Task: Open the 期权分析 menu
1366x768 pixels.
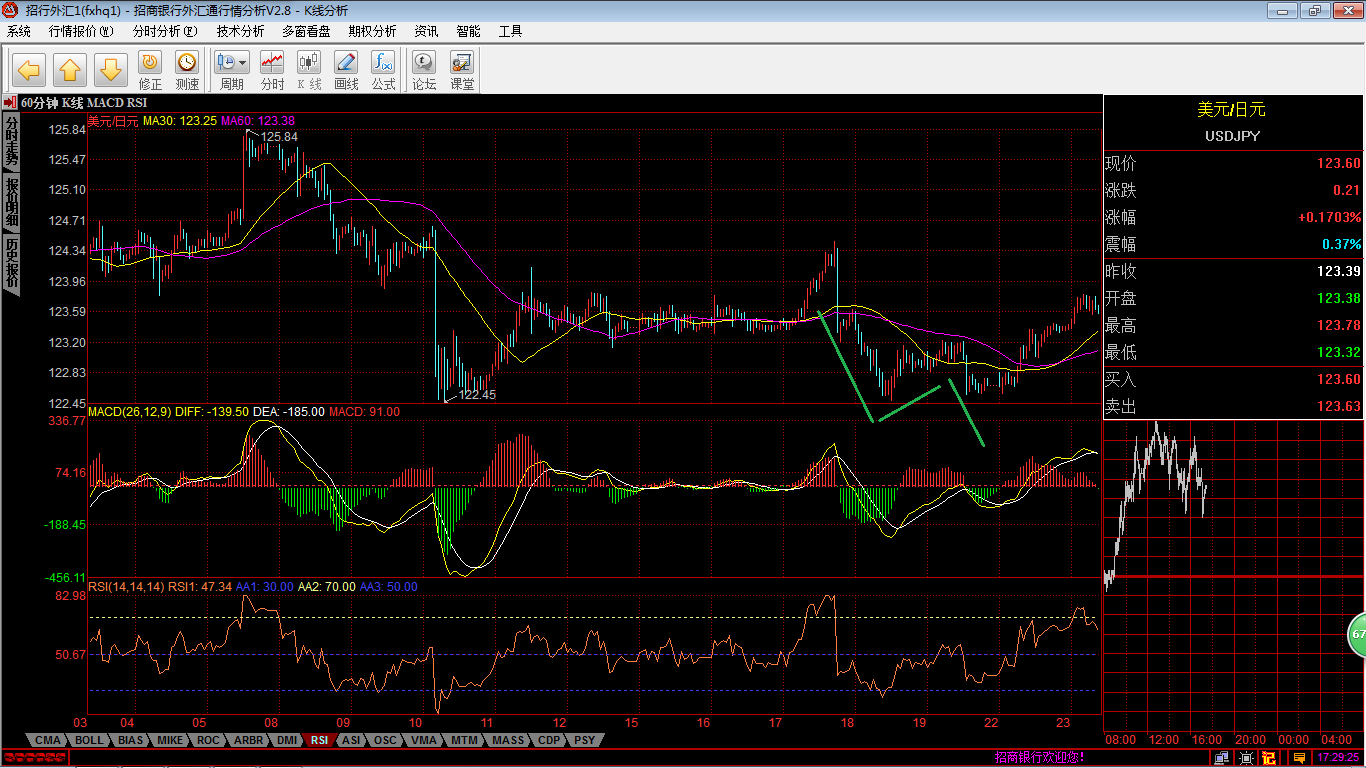Action: tap(372, 31)
